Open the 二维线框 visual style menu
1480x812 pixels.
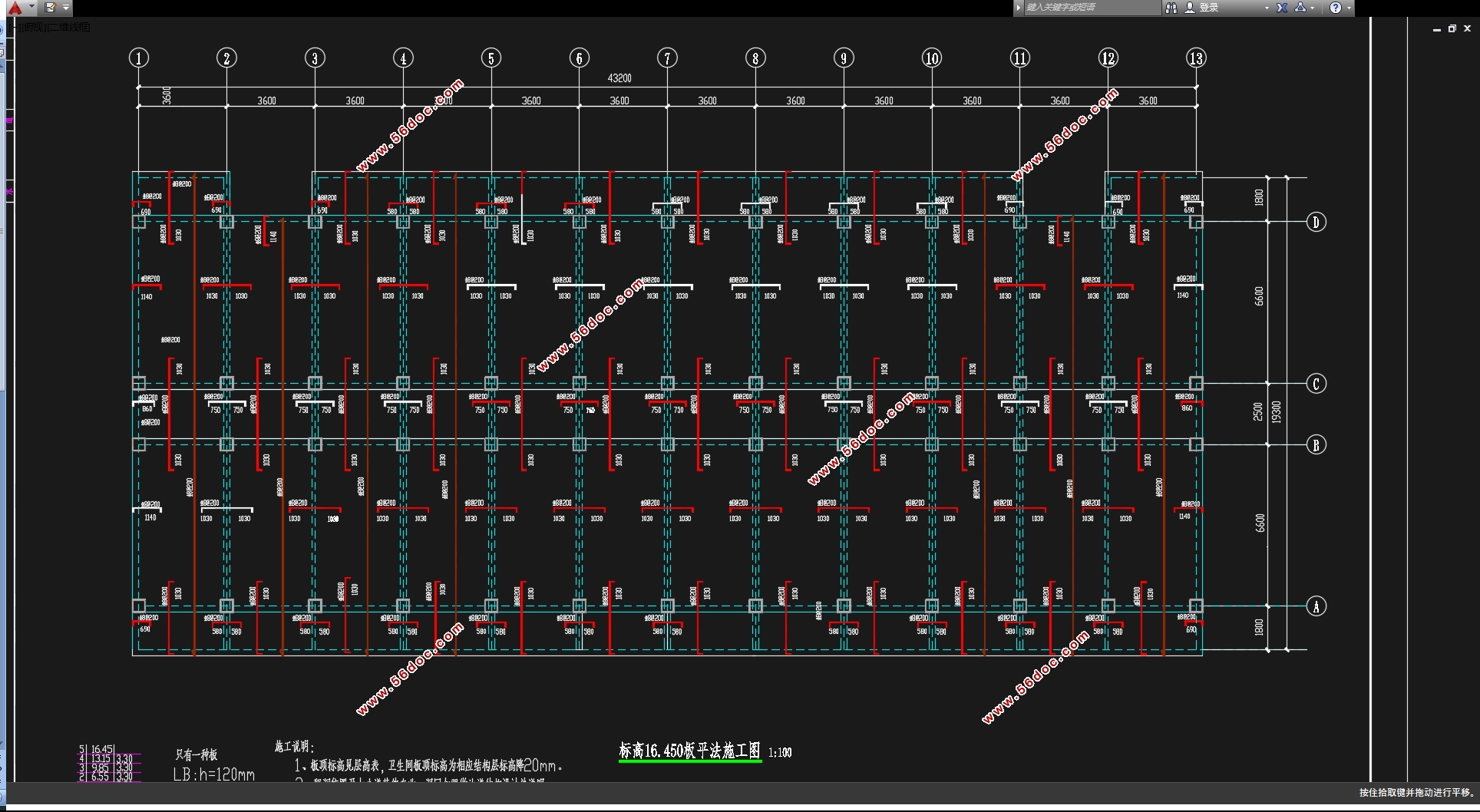pos(70,28)
